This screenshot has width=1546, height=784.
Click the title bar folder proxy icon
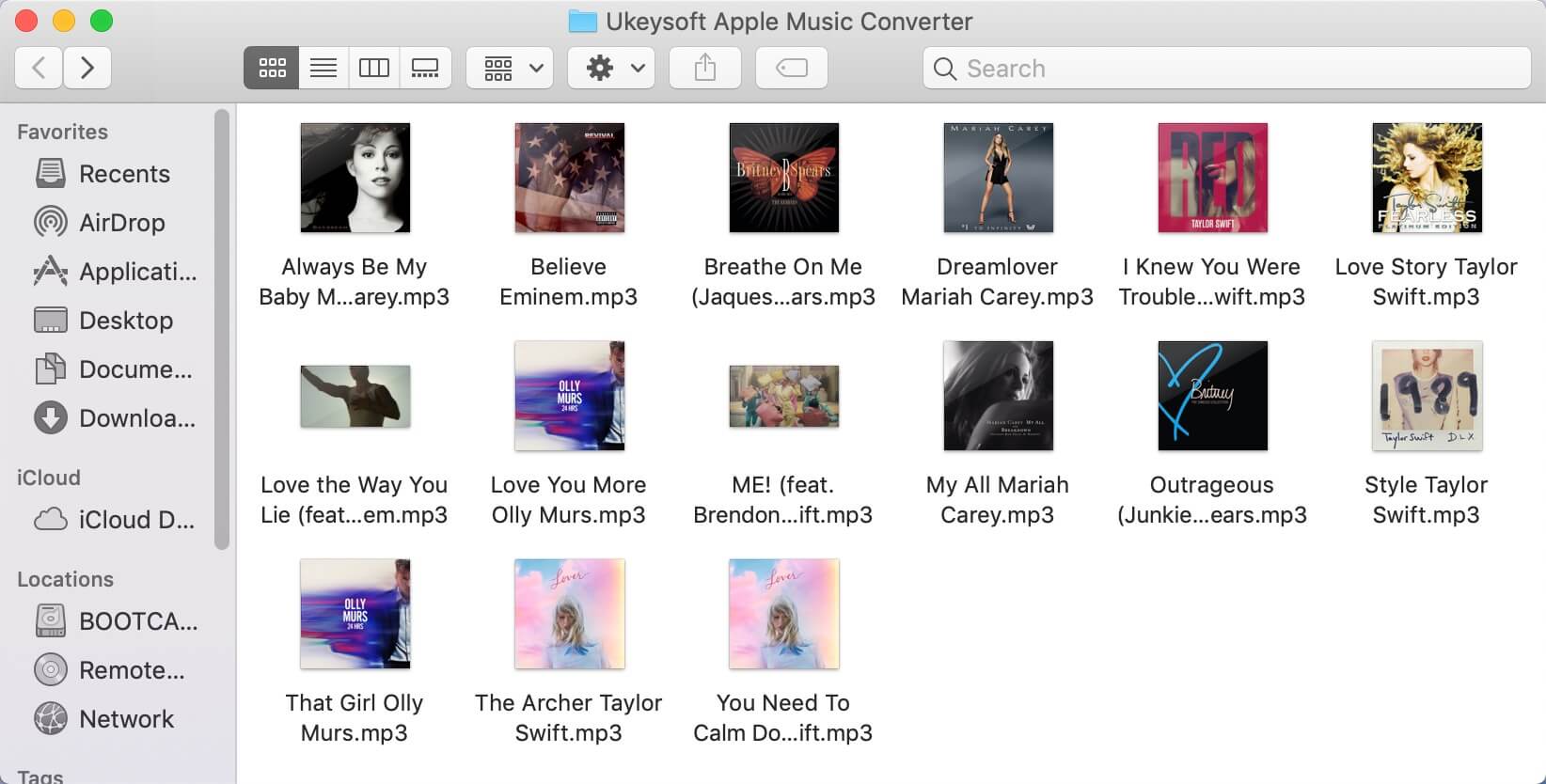[x=583, y=22]
